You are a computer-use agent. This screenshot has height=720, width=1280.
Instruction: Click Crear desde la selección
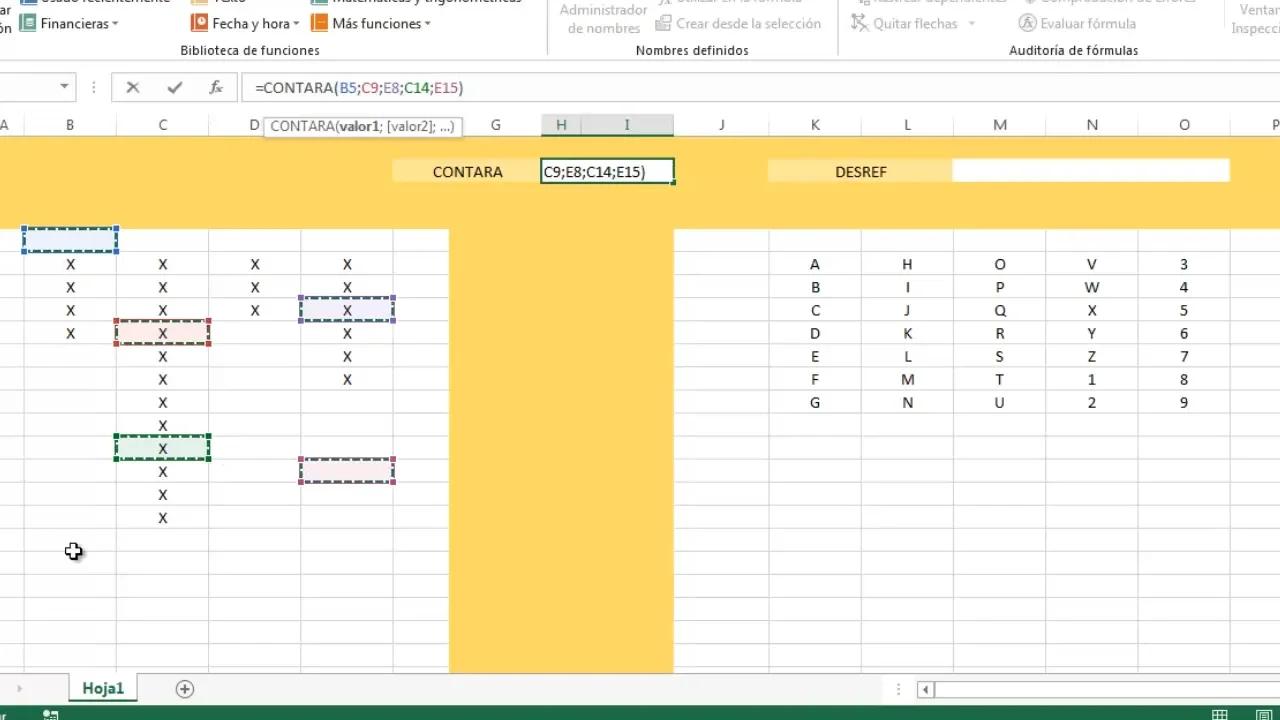point(738,23)
